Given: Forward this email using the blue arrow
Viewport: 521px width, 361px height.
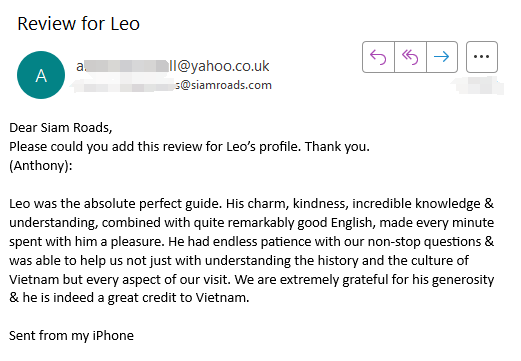Looking at the screenshot, I should coord(442,57).
